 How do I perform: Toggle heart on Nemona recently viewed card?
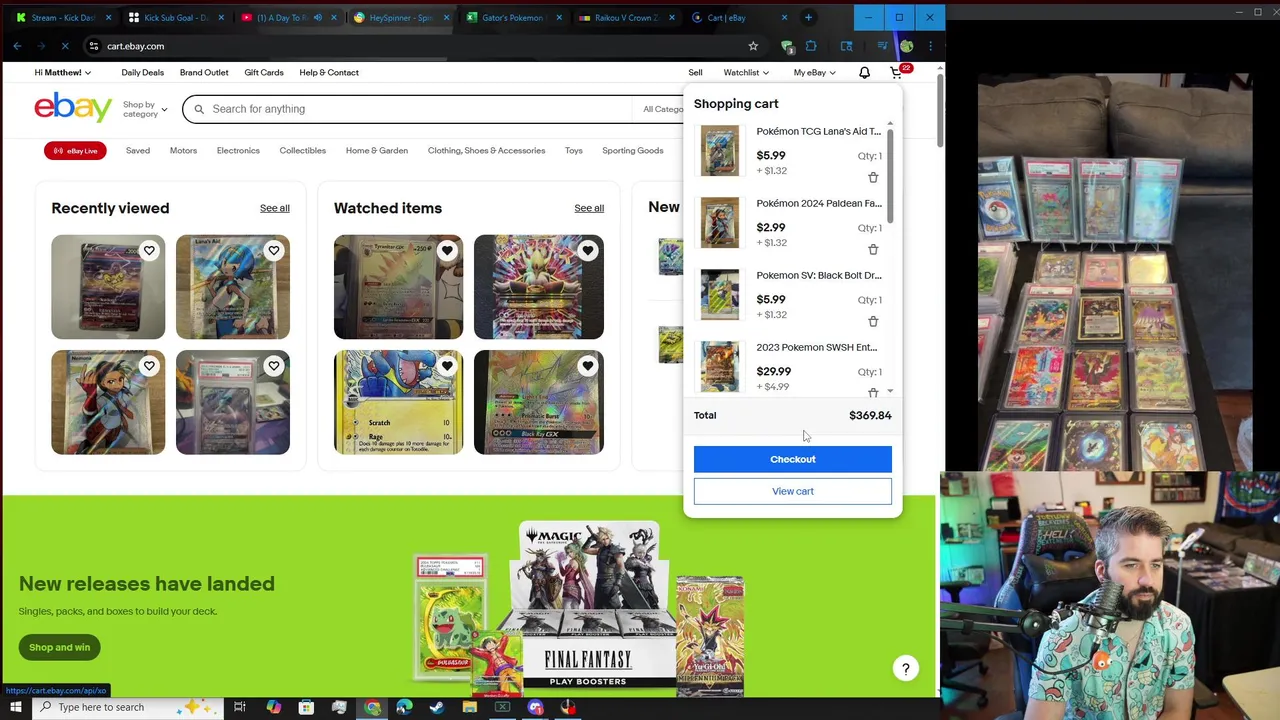[x=149, y=366]
